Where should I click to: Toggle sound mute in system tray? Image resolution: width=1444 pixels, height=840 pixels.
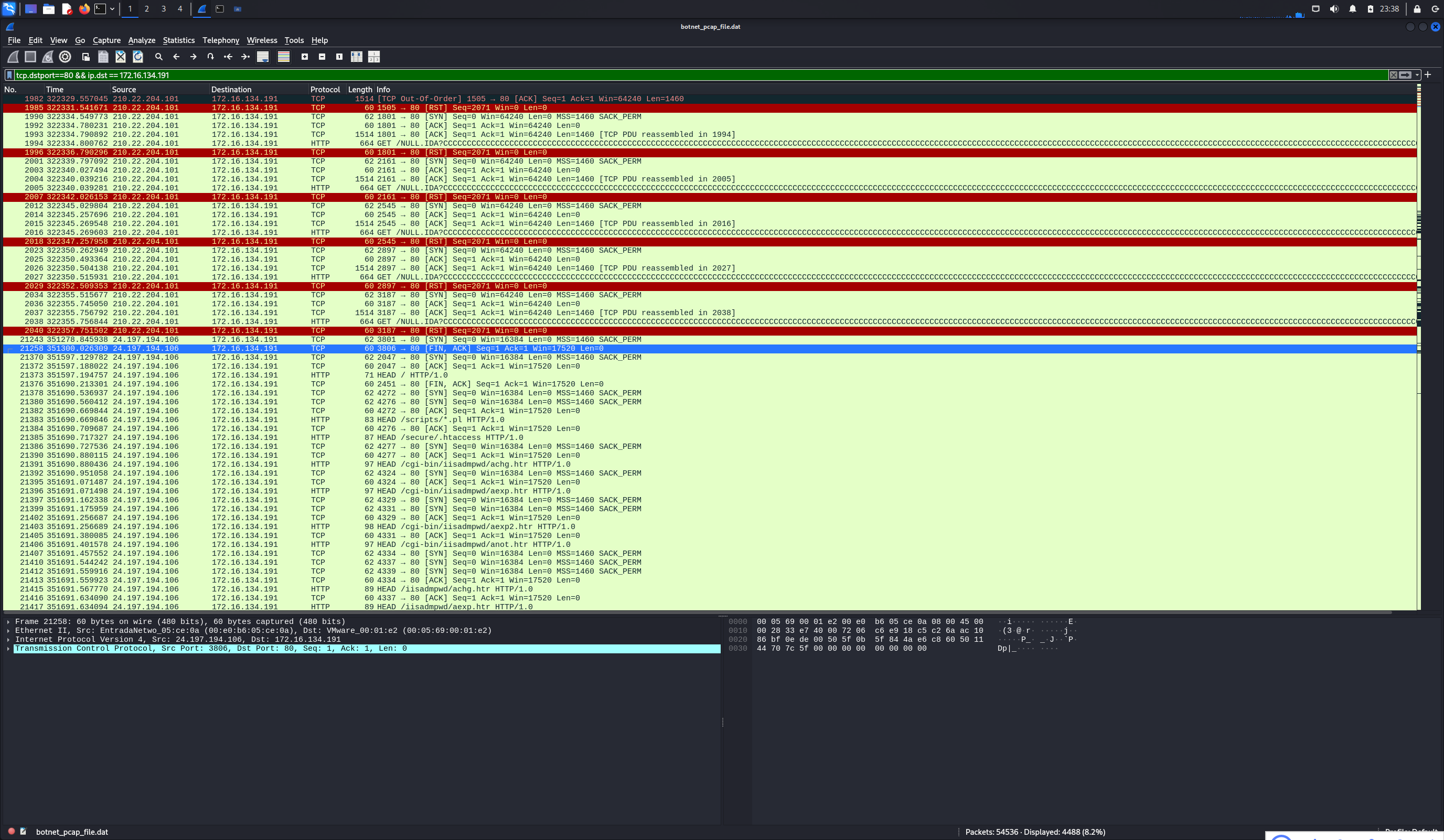1334,8
